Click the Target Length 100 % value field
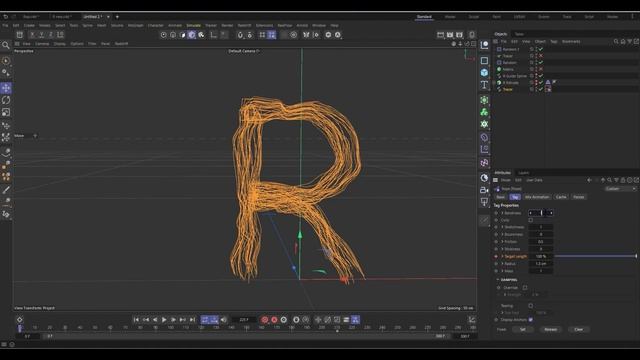Image resolution: width=640 pixels, height=360 pixels. [x=541, y=256]
